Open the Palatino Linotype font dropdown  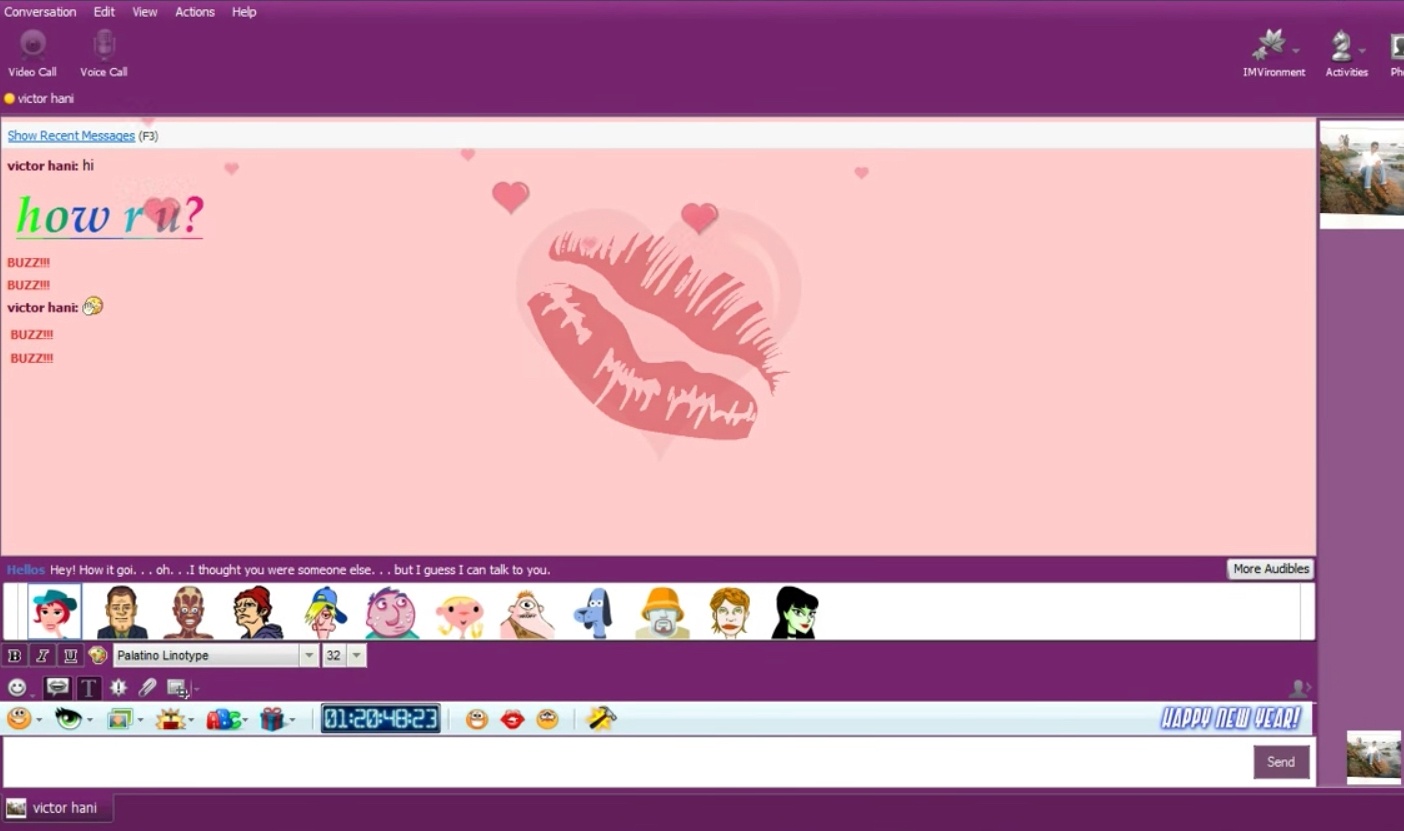309,656
